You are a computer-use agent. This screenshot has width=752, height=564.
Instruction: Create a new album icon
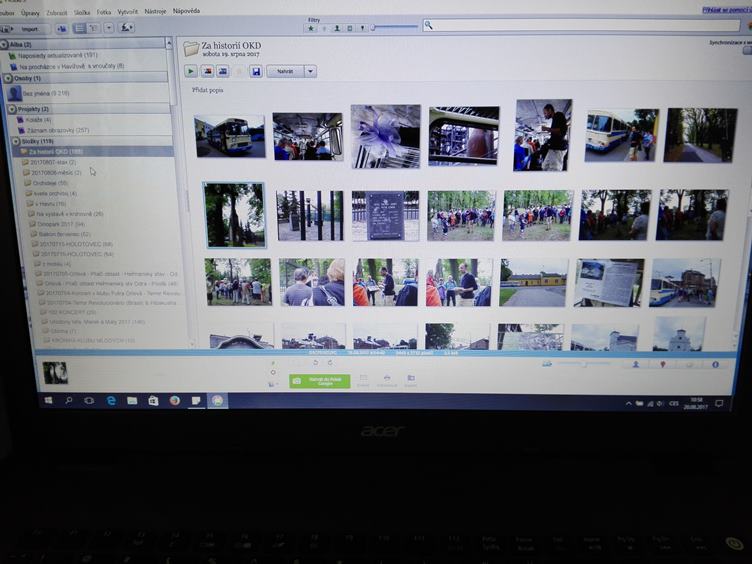[62, 29]
